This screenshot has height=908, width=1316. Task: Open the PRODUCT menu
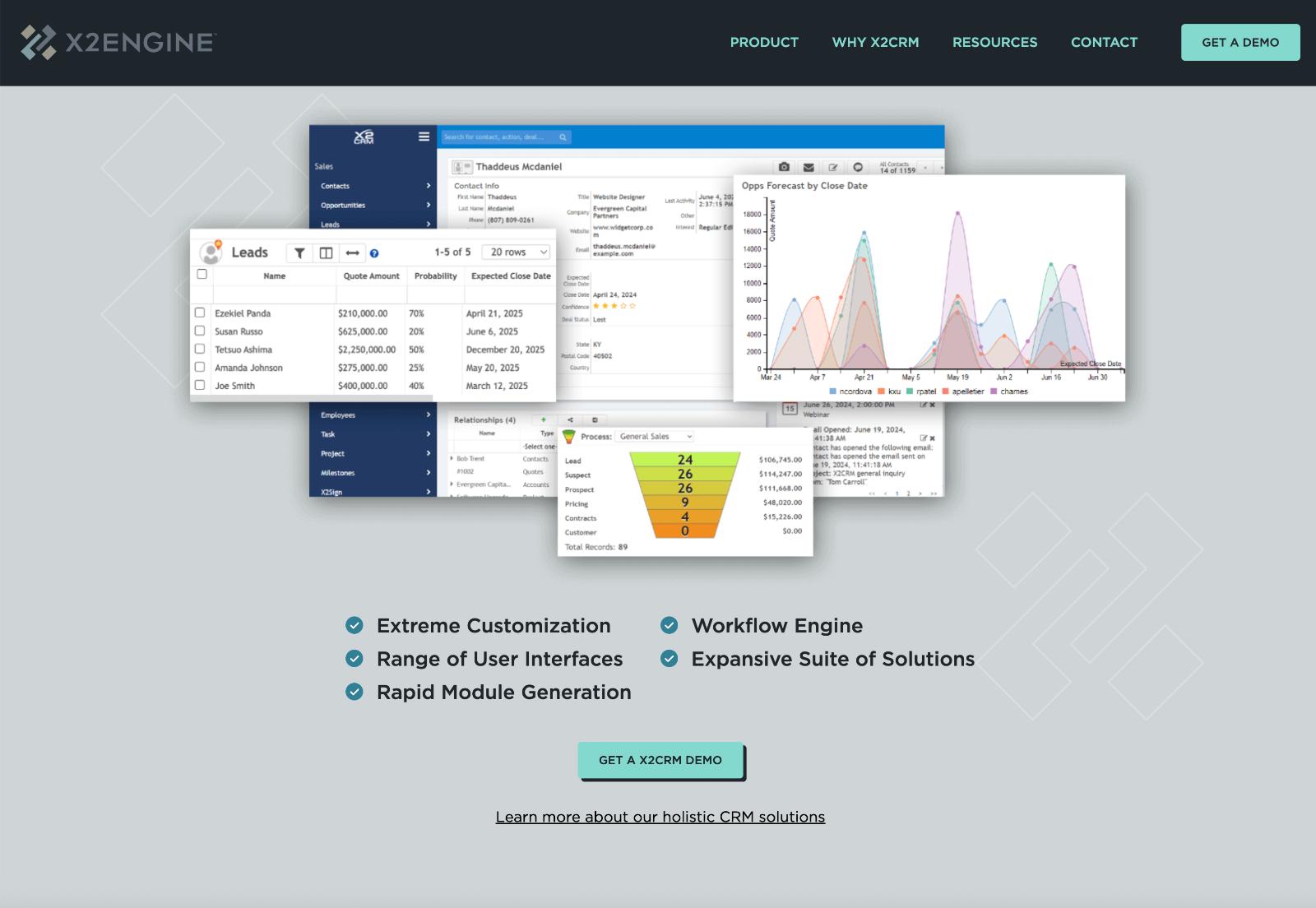(x=764, y=42)
